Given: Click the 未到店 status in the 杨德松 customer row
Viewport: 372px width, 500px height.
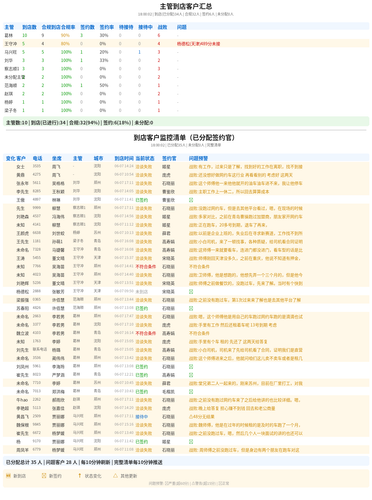Looking at the screenshot, I should [x=142, y=292].
